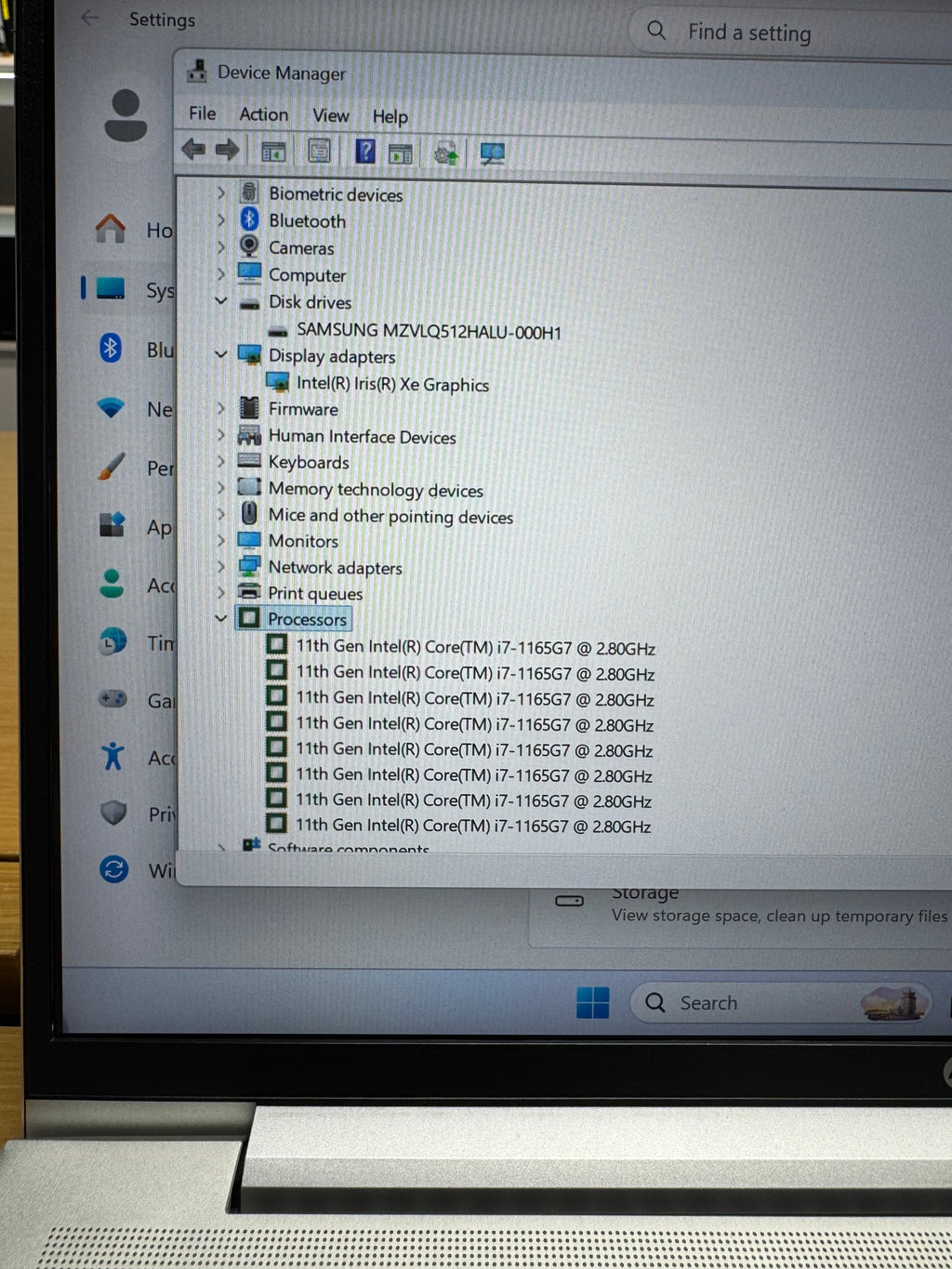Click the Cameras webcam icon
The width and height of the screenshot is (952, 1269).
(x=249, y=246)
